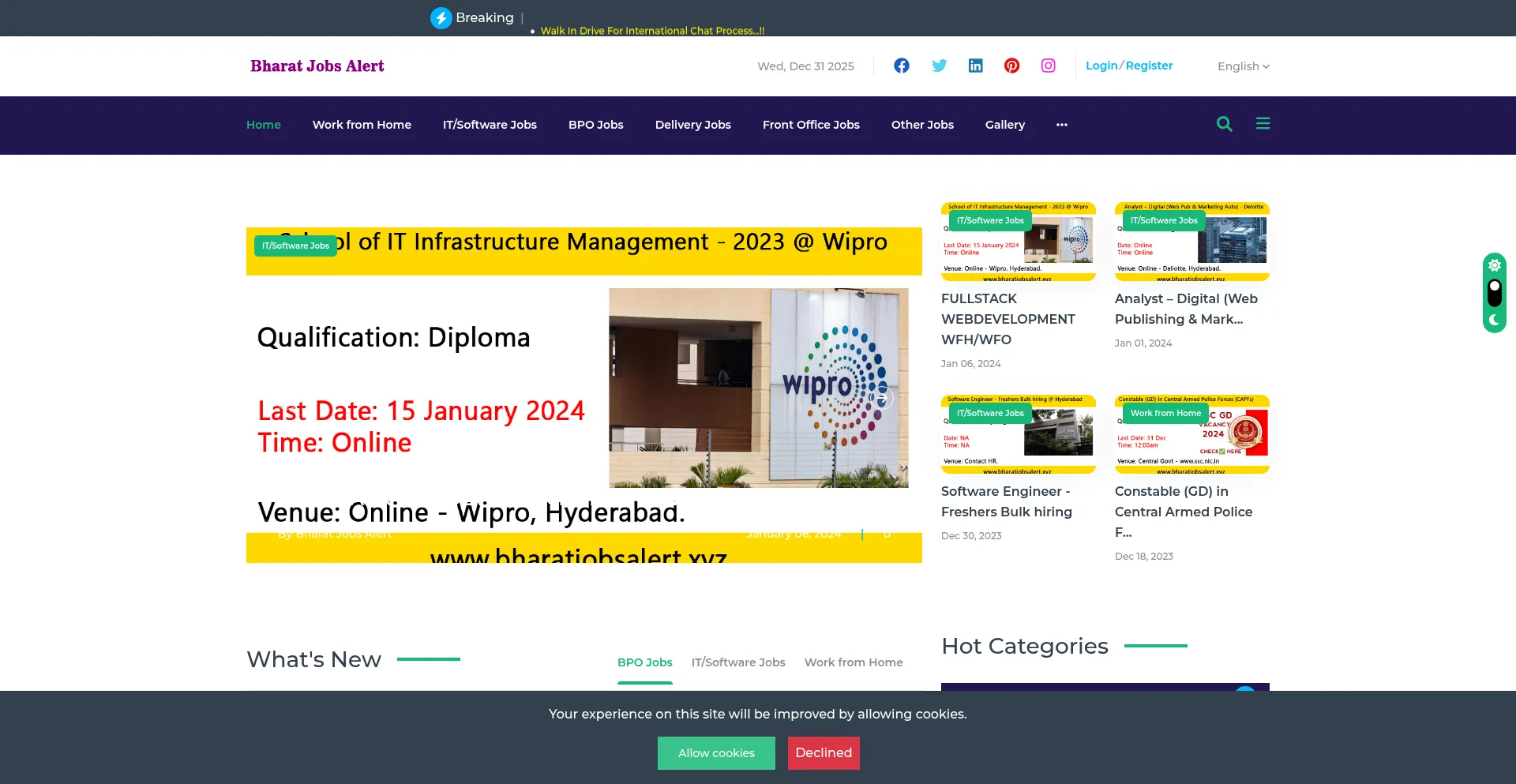Switch to dark mode moon icon
The width and height of the screenshot is (1516, 784).
tap(1494, 320)
